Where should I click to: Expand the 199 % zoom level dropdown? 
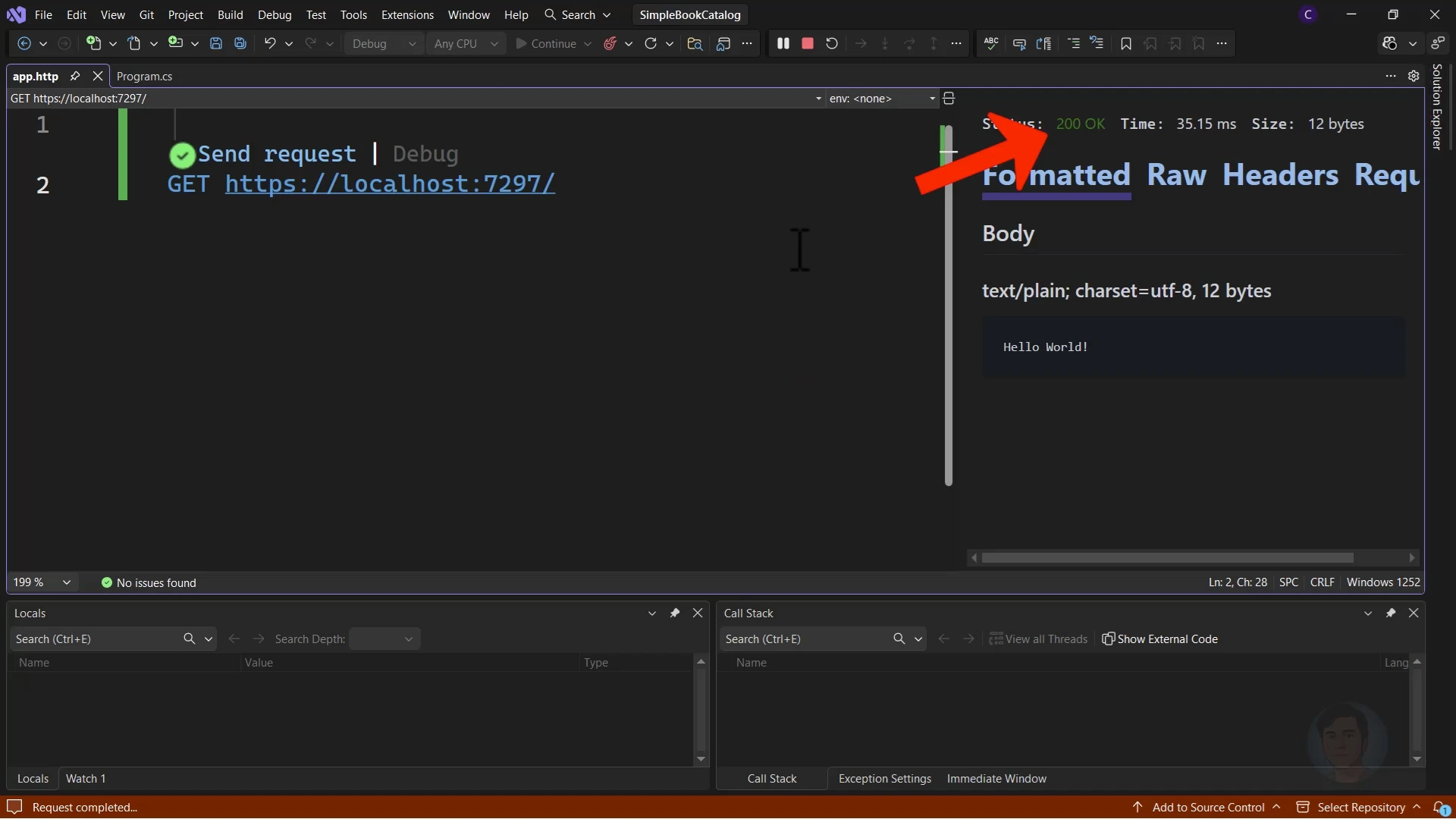click(66, 582)
